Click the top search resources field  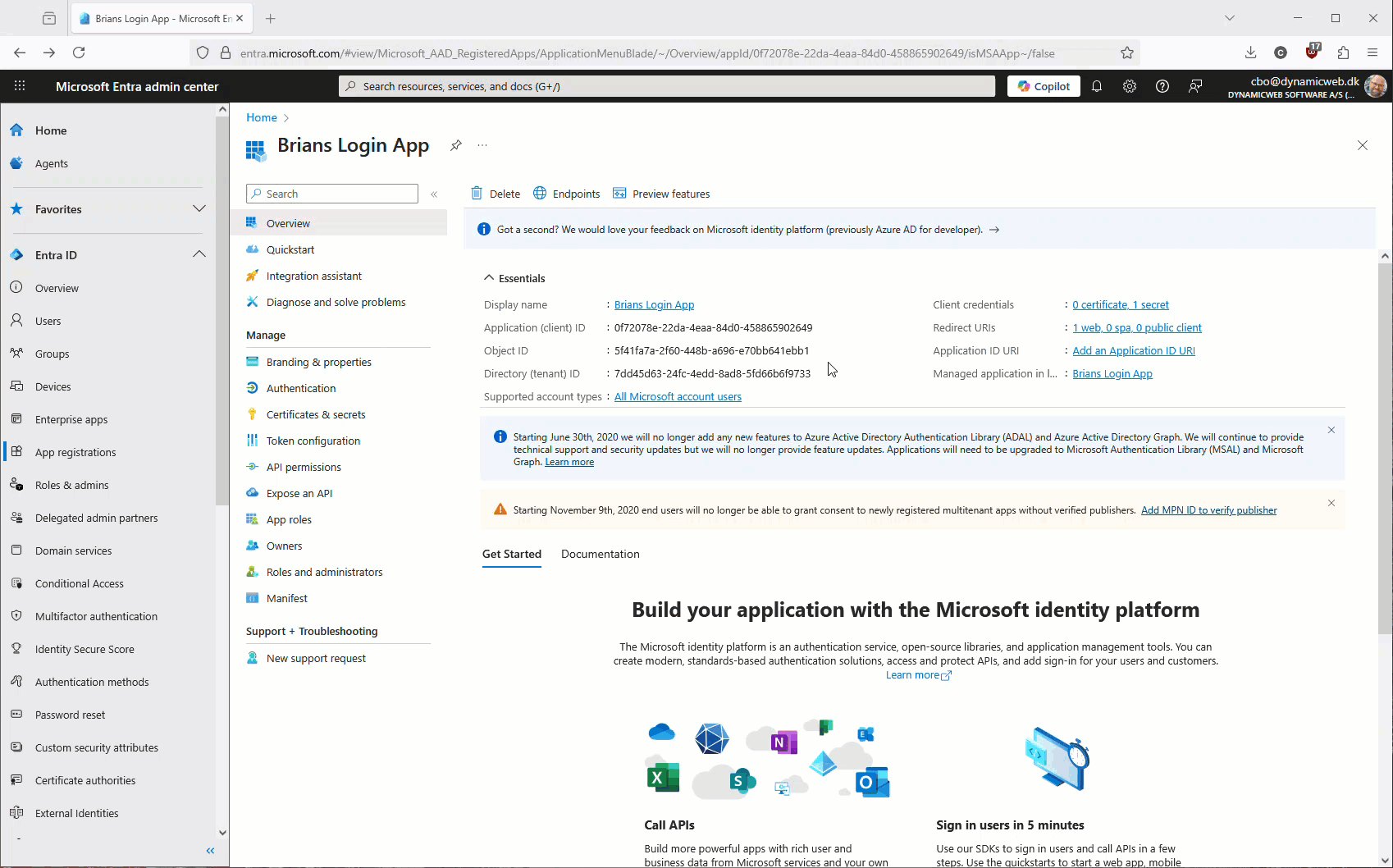tap(666, 86)
